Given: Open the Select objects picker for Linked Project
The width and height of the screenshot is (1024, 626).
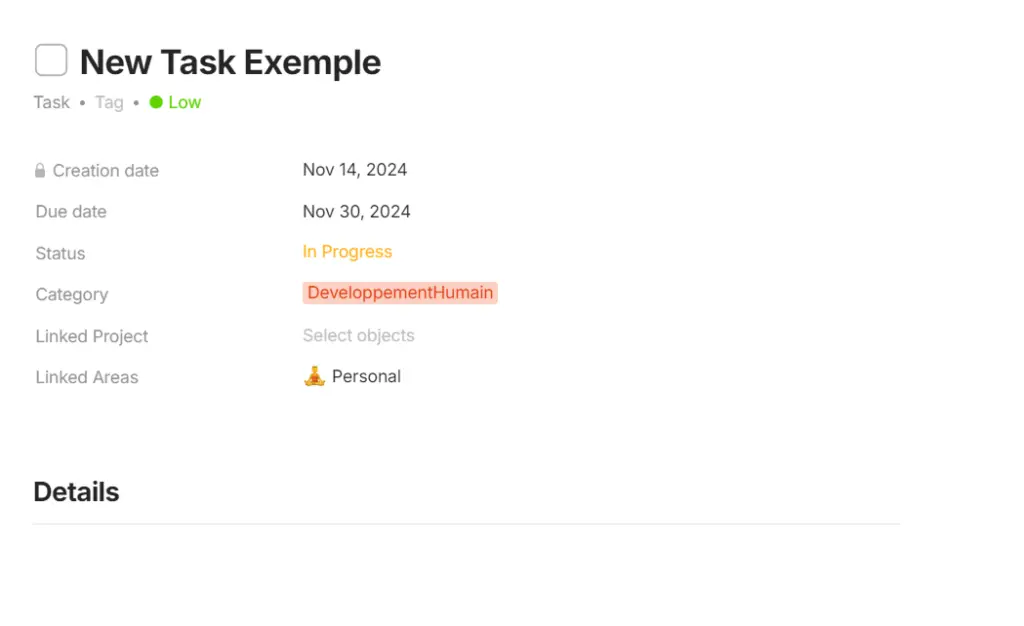Looking at the screenshot, I should 358,335.
